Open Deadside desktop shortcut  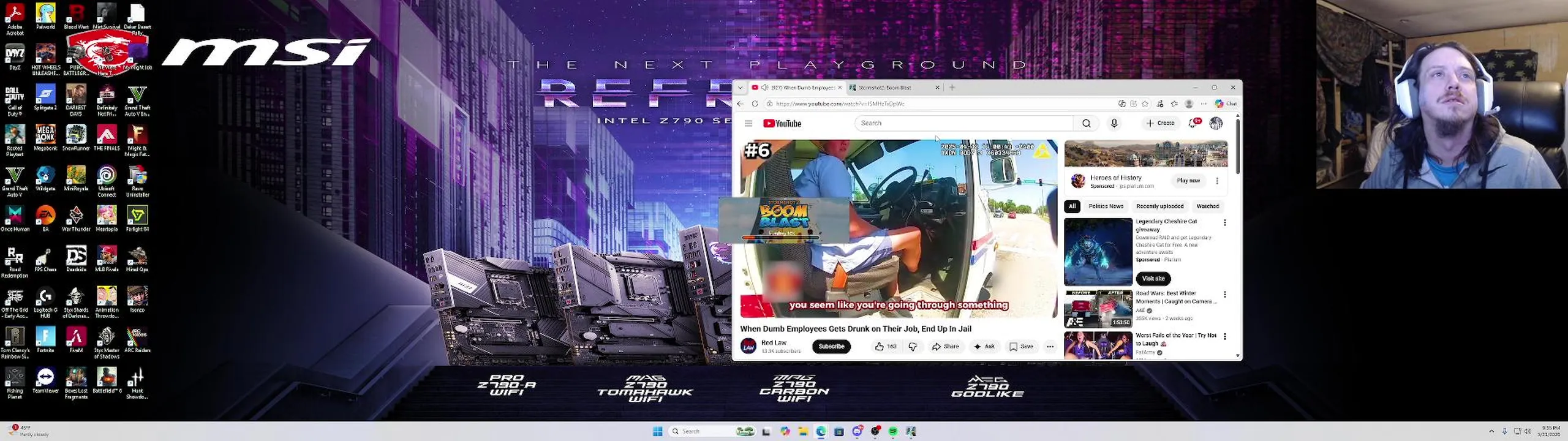(76, 259)
